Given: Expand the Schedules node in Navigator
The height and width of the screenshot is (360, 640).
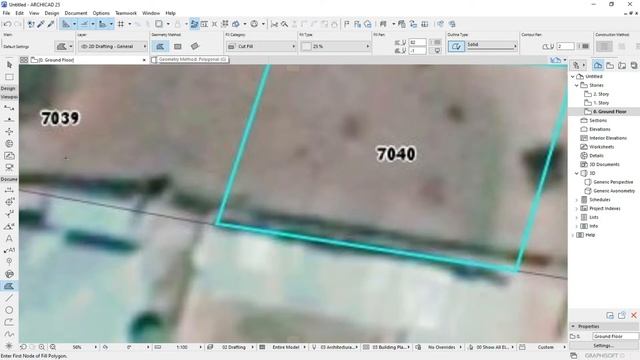Looking at the screenshot, I should point(577,200).
